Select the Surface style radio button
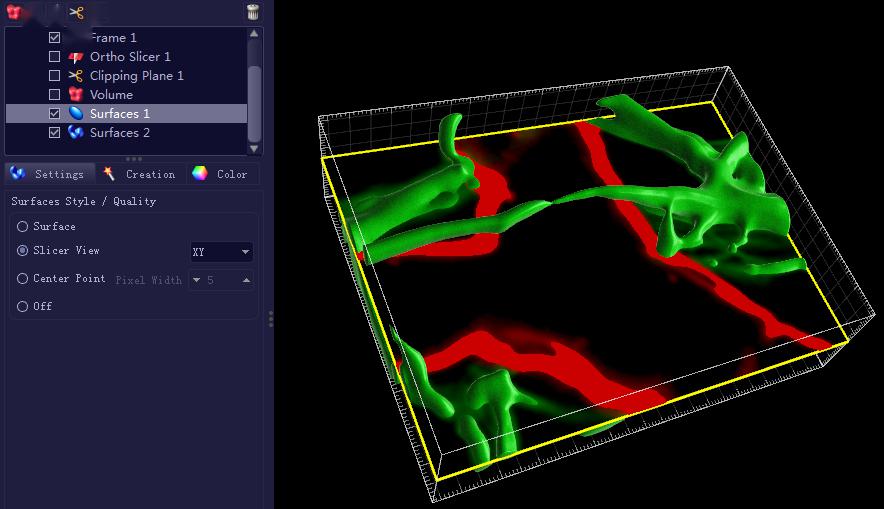The height and width of the screenshot is (509, 884). [x=23, y=227]
